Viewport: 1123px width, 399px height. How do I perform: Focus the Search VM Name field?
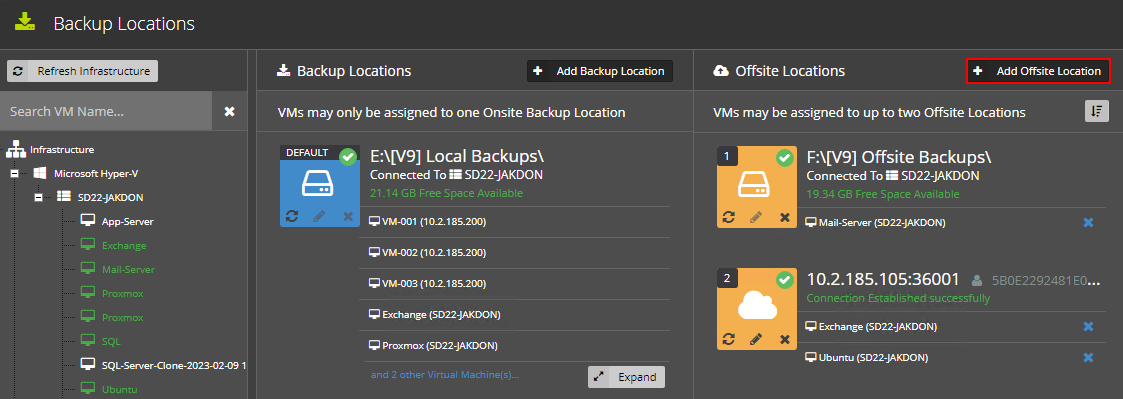(x=106, y=111)
